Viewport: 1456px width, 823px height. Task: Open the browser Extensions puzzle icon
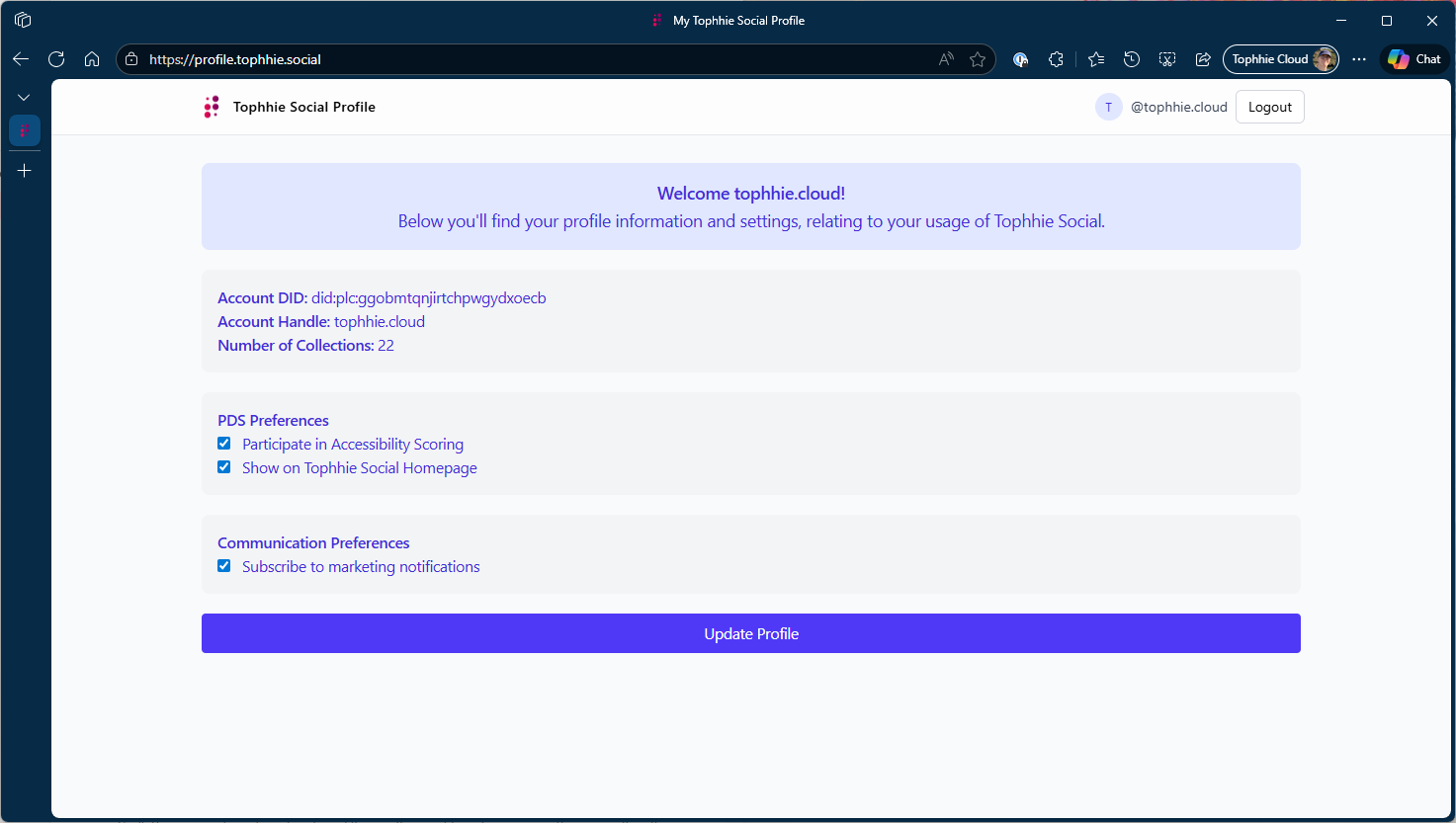coord(1056,59)
